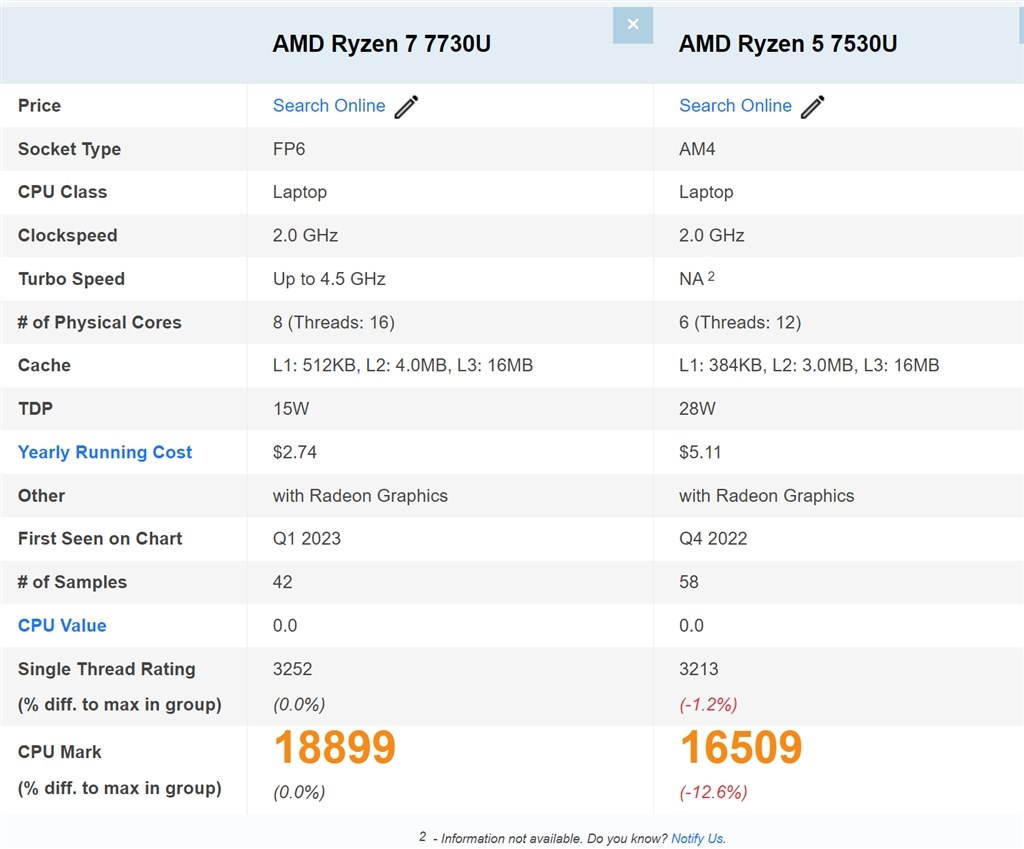Select the AMD Ryzen 5 7530U heading
The width and height of the screenshot is (1024, 849).
pyautogui.click(x=788, y=44)
